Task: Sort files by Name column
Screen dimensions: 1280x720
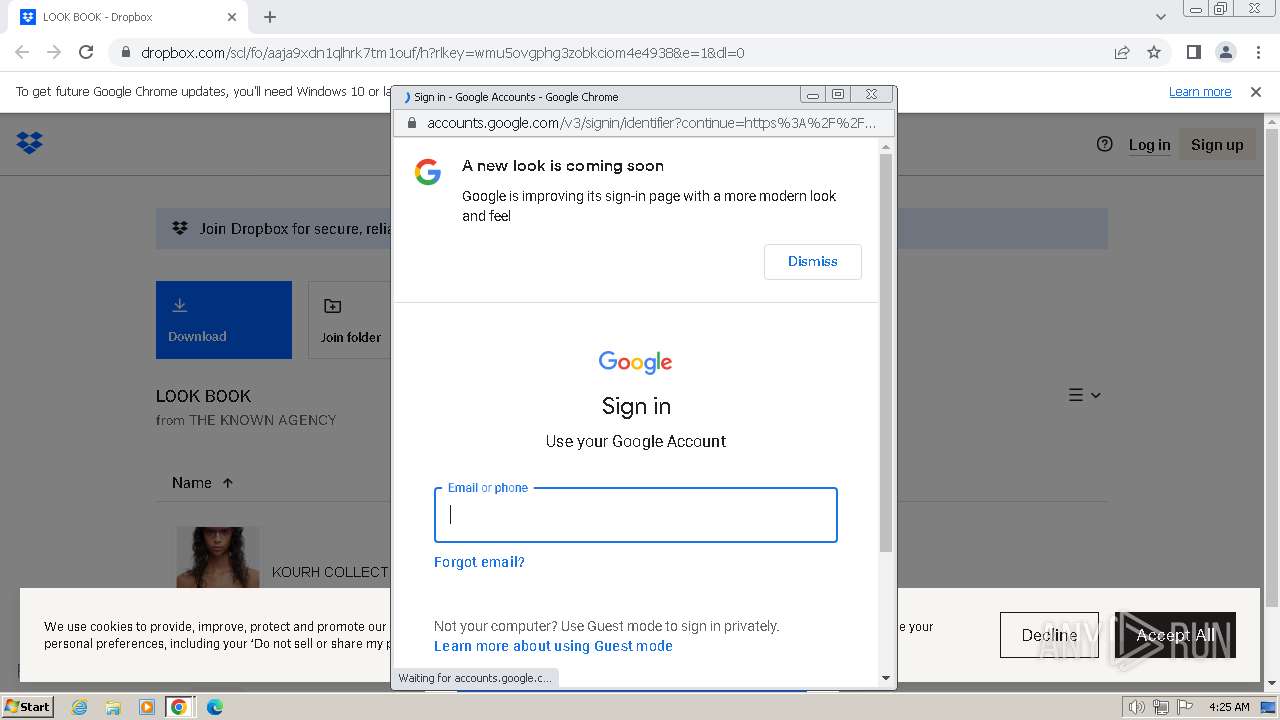Action: pyautogui.click(x=202, y=483)
